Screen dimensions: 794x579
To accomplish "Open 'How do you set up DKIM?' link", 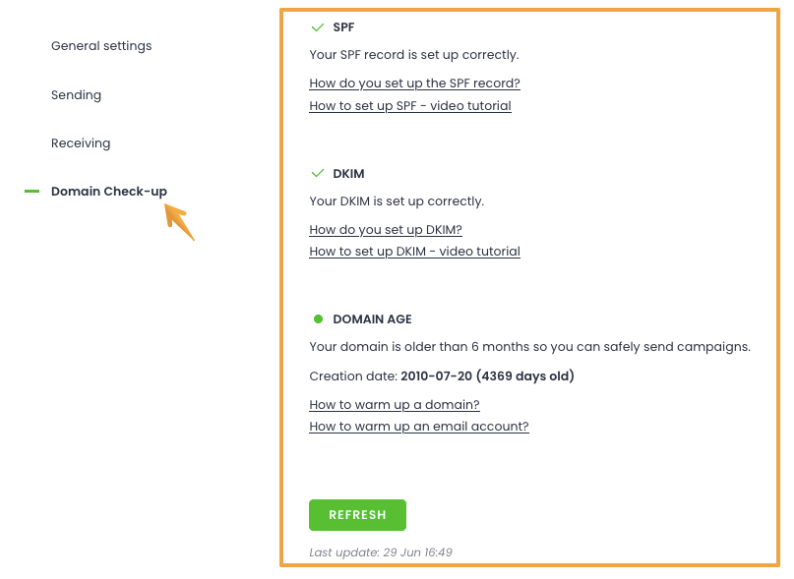I will click(x=386, y=229).
